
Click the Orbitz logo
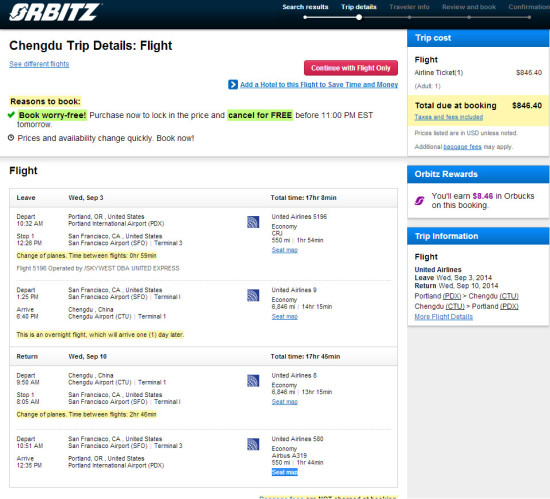55,12
